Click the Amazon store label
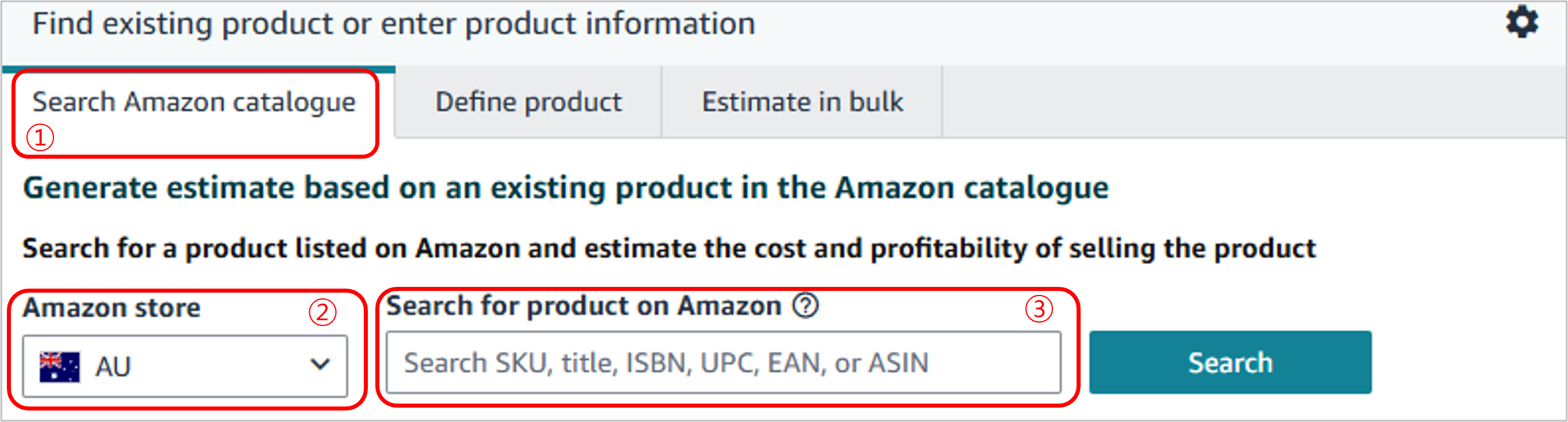 [x=112, y=308]
